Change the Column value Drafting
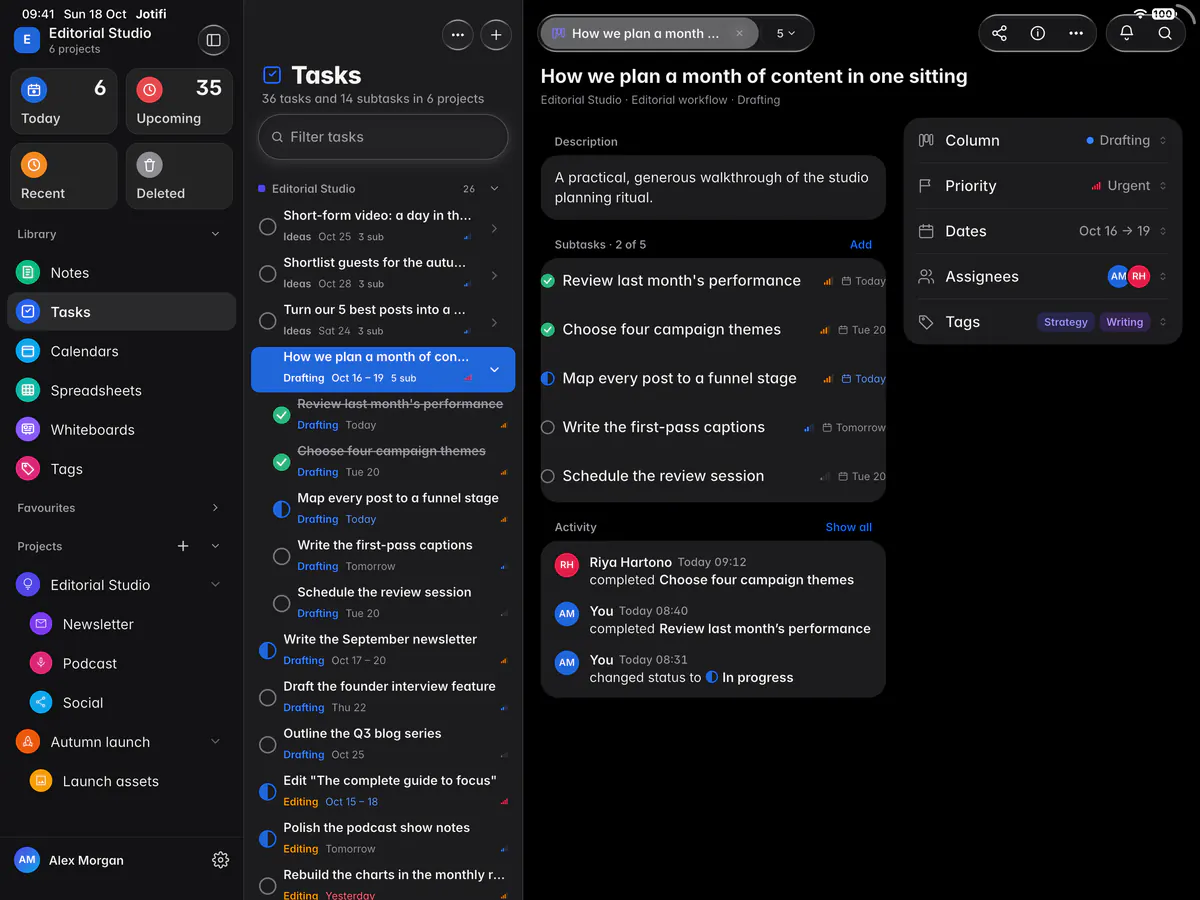The height and width of the screenshot is (900, 1200). click(1126, 141)
